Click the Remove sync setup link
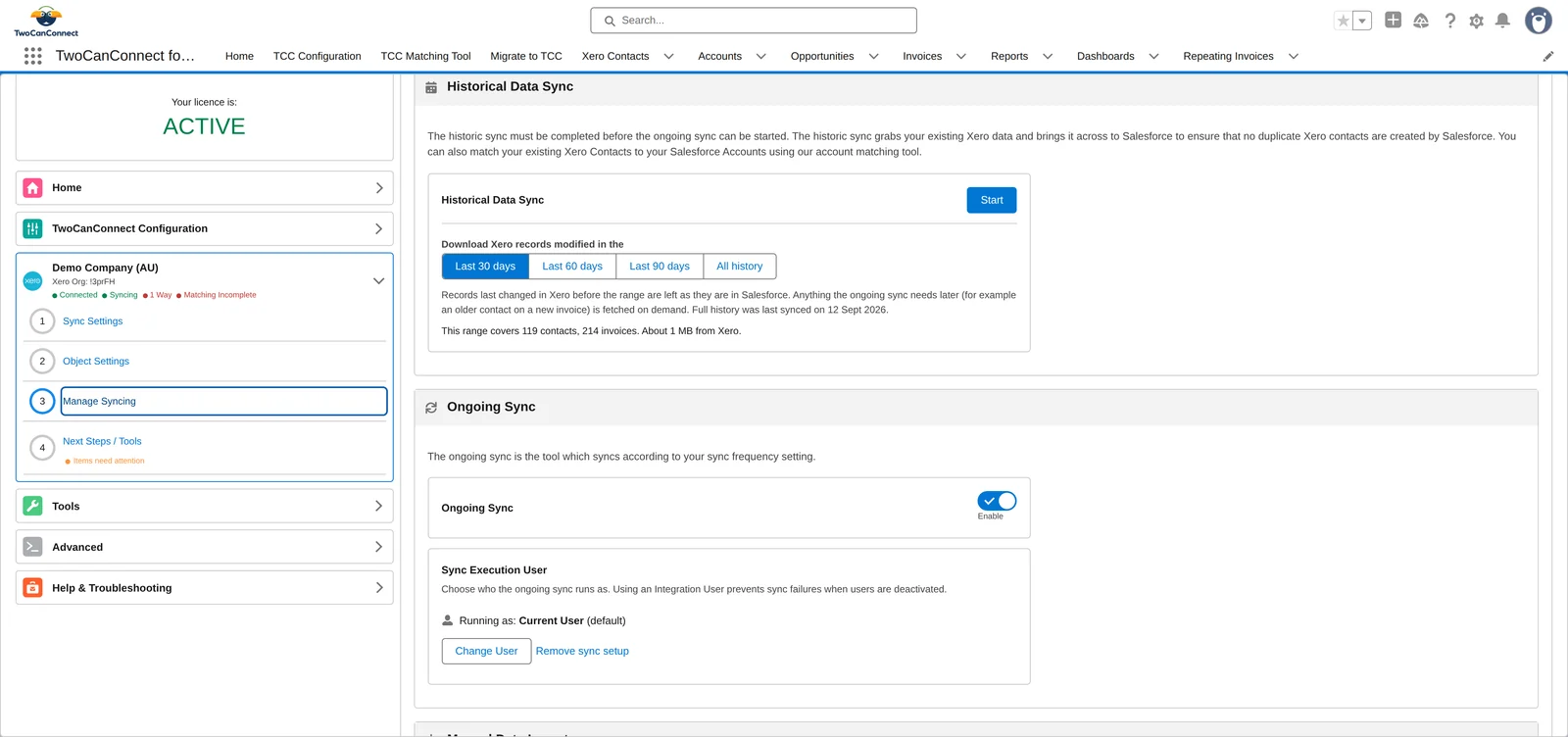 point(582,651)
